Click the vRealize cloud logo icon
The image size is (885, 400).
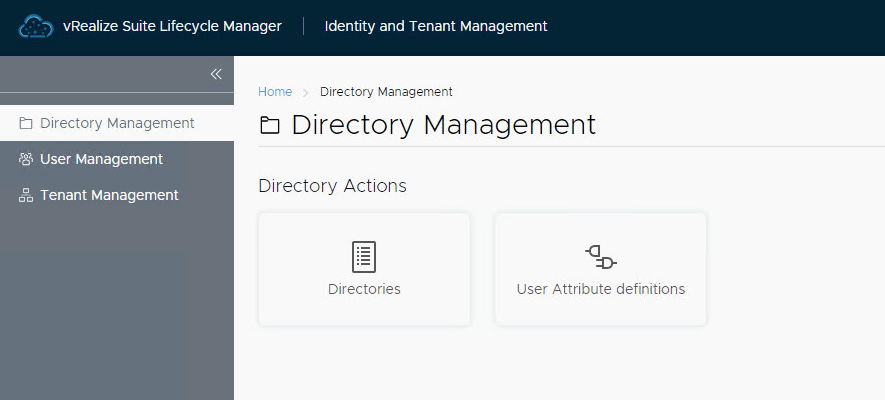coord(35,26)
